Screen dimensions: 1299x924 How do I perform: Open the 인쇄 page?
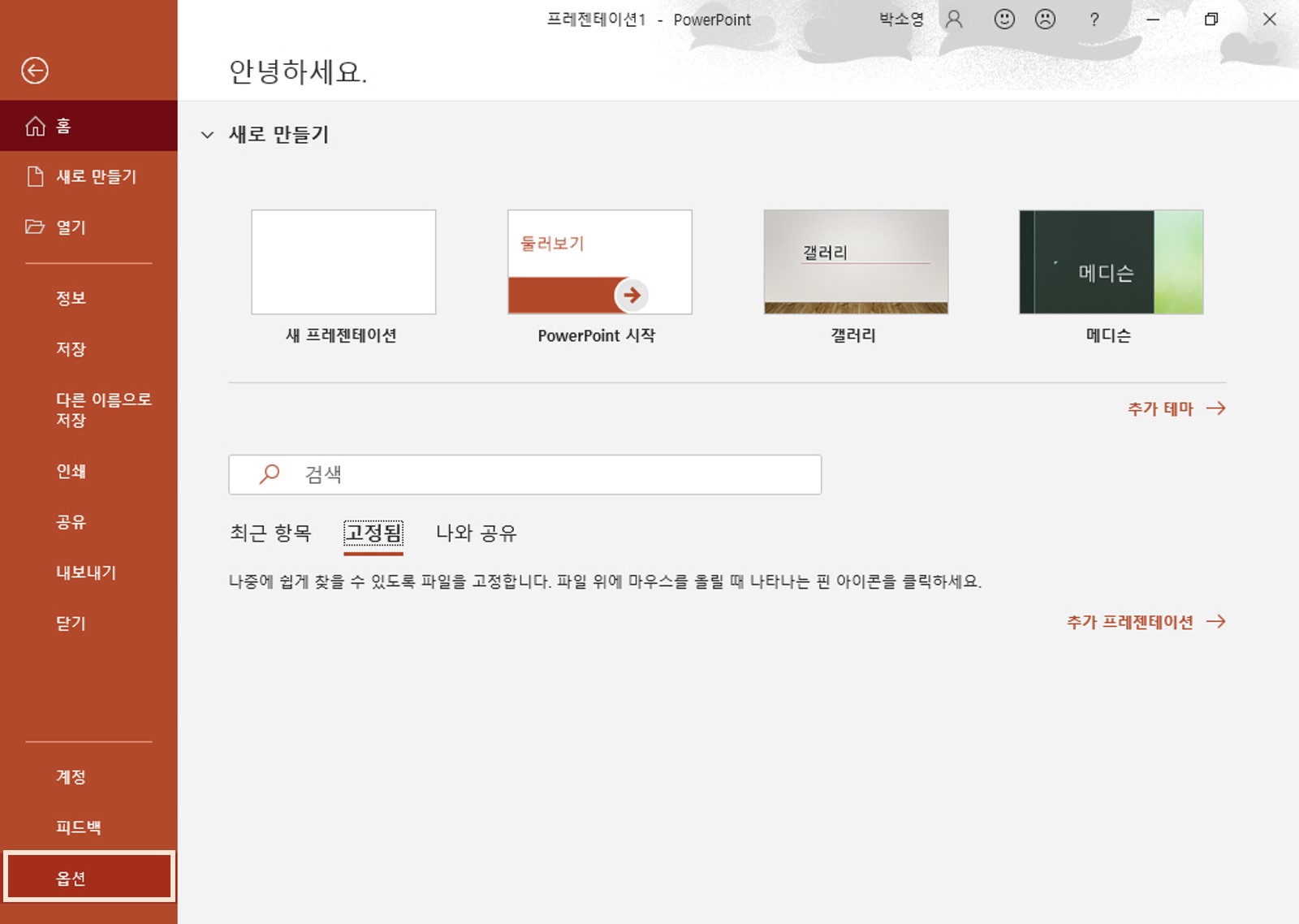tap(88, 471)
